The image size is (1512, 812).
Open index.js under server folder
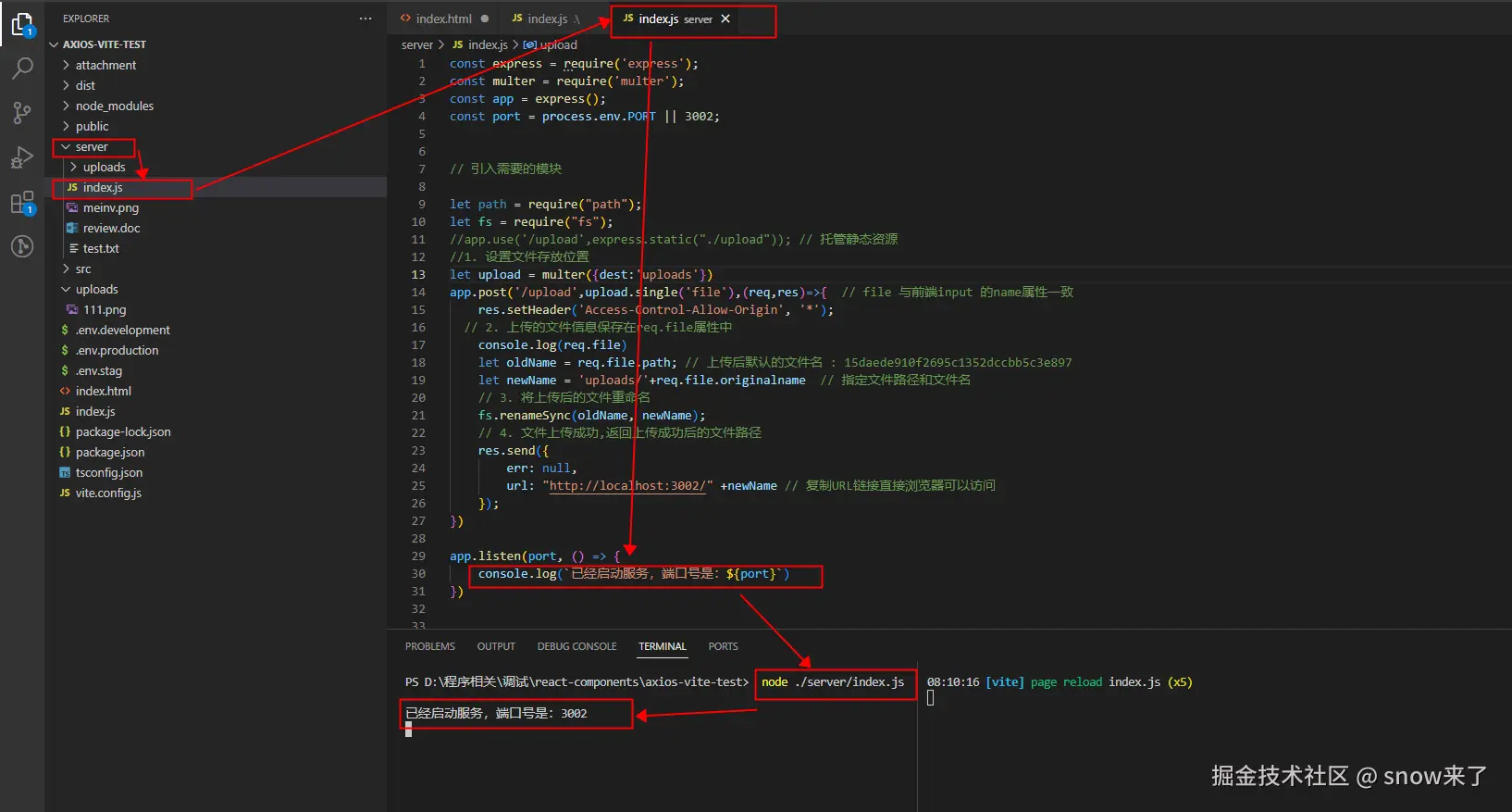(216, 187)
